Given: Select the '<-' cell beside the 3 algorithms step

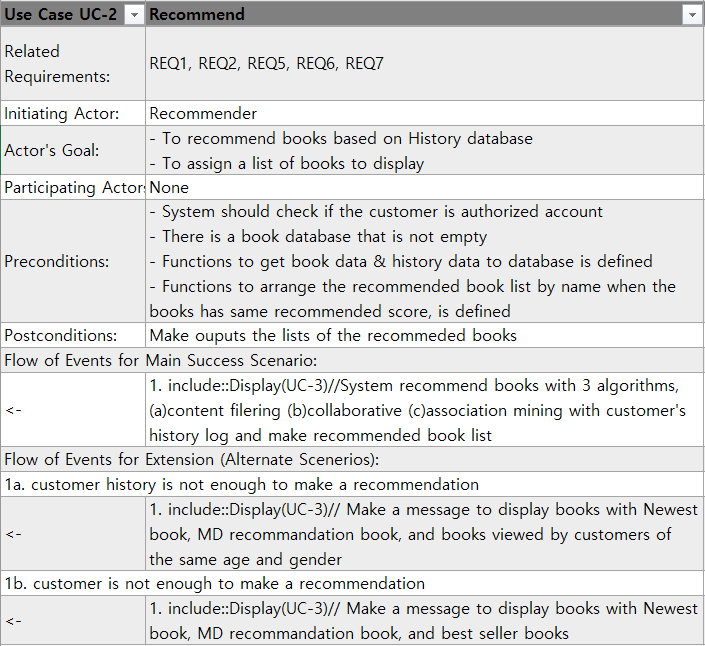Looking at the screenshot, I should coord(73,410).
